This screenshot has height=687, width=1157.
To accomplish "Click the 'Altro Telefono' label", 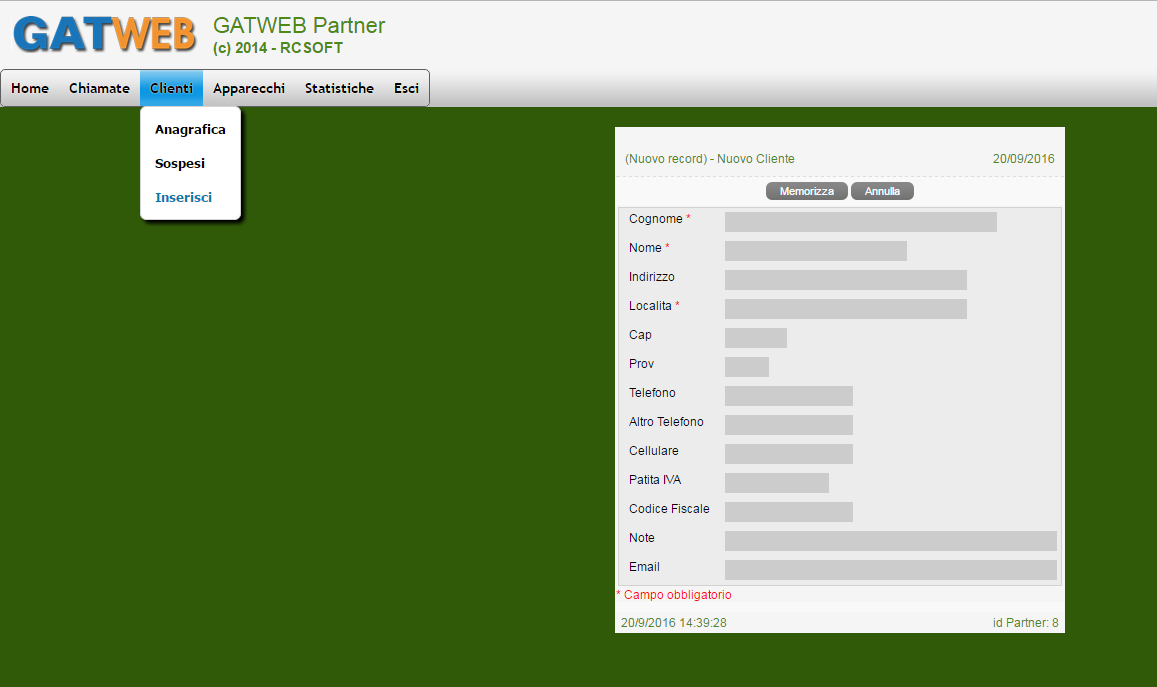I will pyautogui.click(x=666, y=422).
